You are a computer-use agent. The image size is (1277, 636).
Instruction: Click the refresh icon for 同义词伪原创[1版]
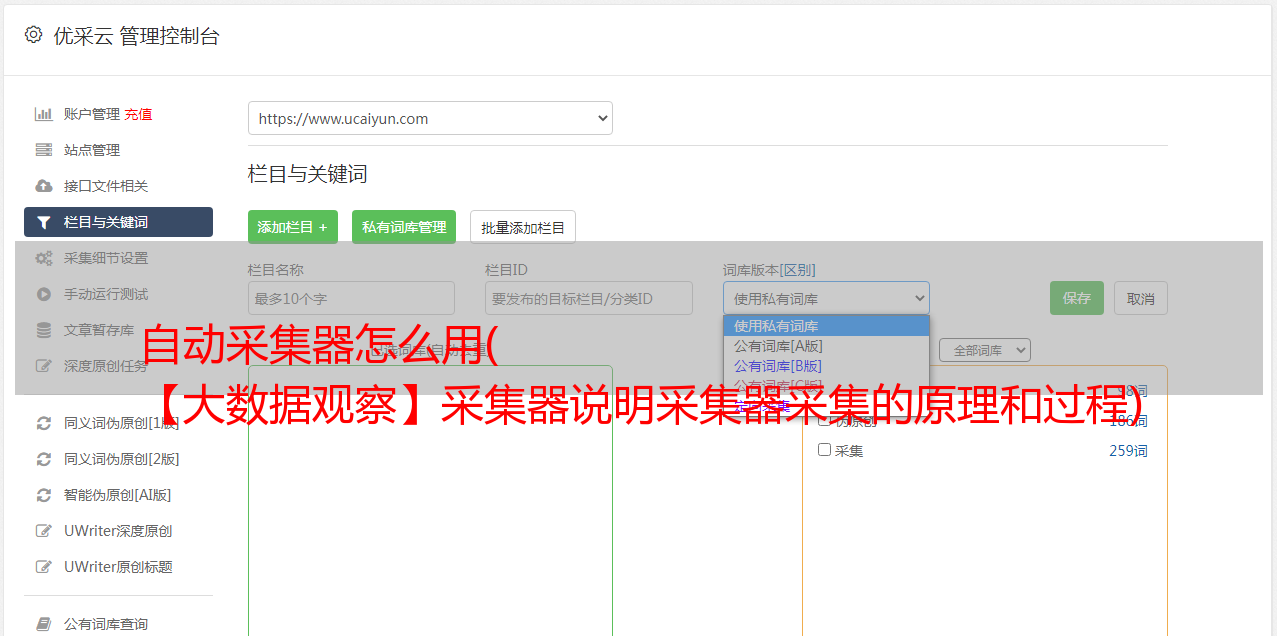[43, 423]
